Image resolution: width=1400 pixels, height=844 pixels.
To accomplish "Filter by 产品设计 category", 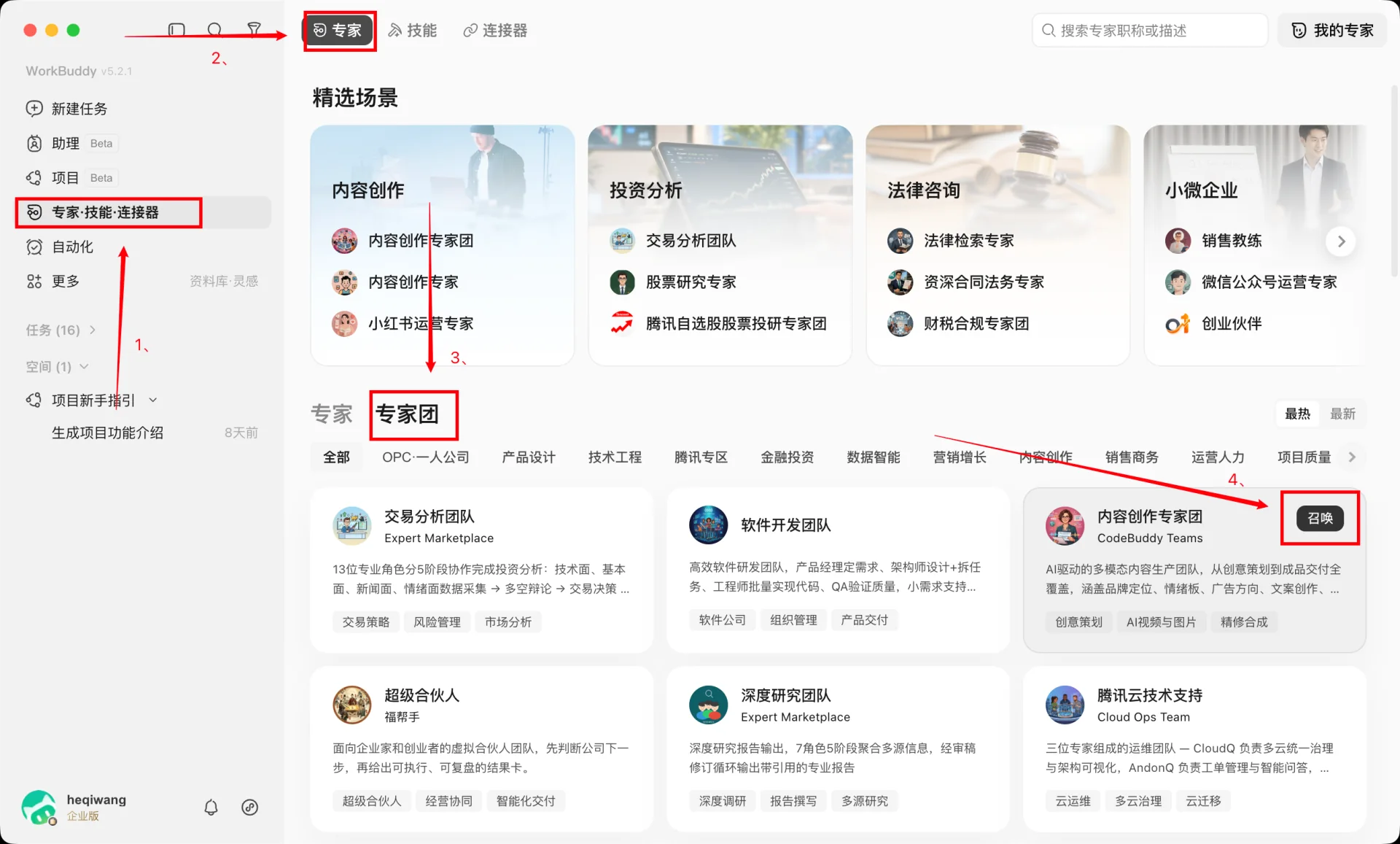I will pyautogui.click(x=529, y=457).
